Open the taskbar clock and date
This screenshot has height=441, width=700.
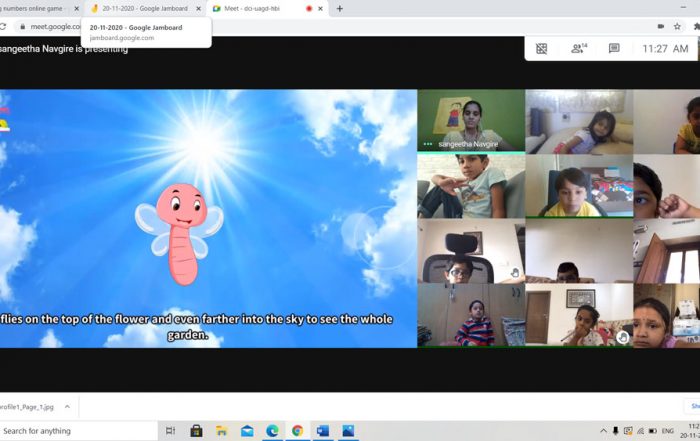690,431
